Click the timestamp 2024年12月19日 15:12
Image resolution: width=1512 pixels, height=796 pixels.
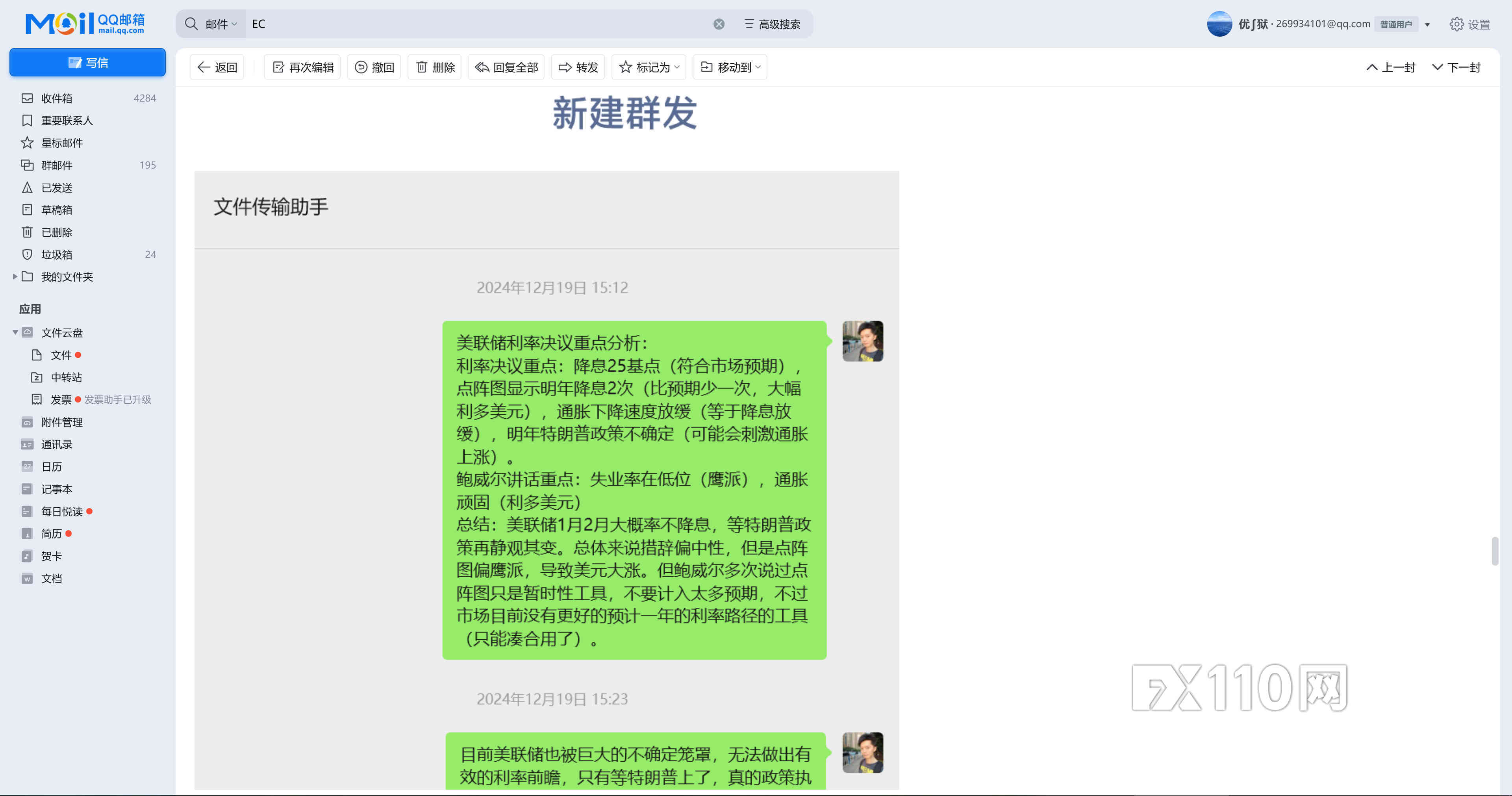[x=552, y=288]
